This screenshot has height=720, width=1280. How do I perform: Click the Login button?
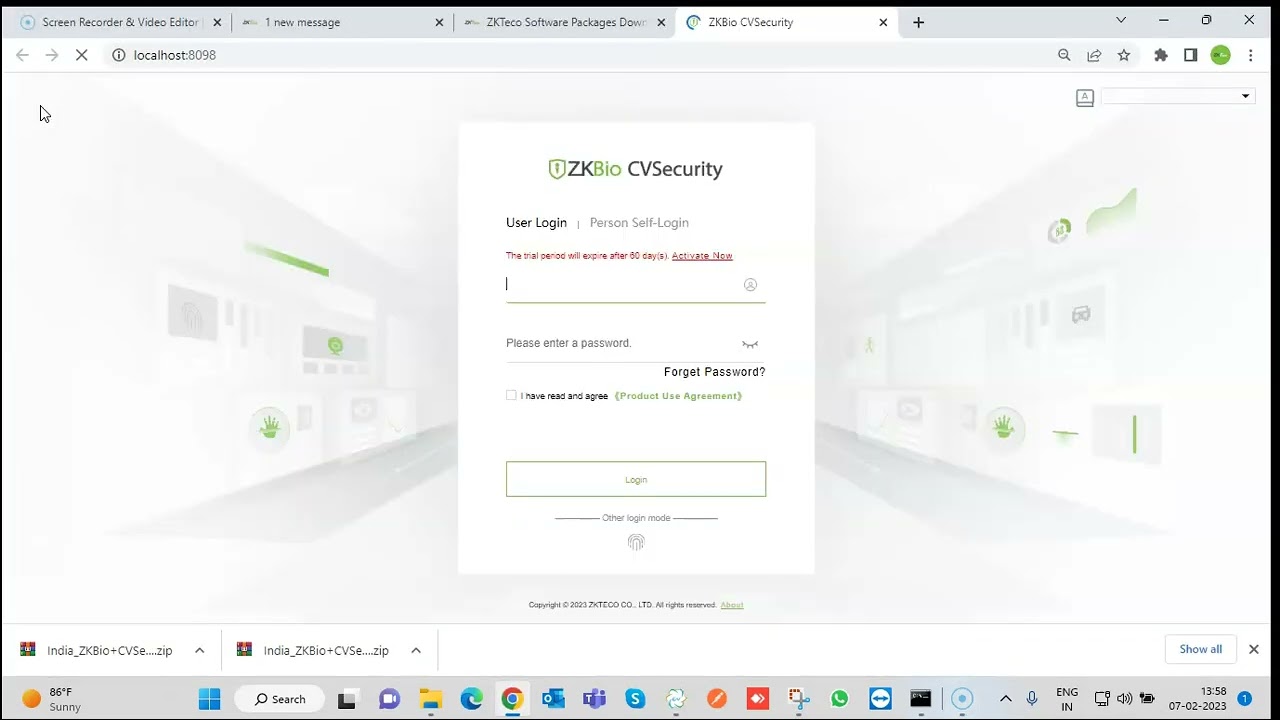click(636, 479)
